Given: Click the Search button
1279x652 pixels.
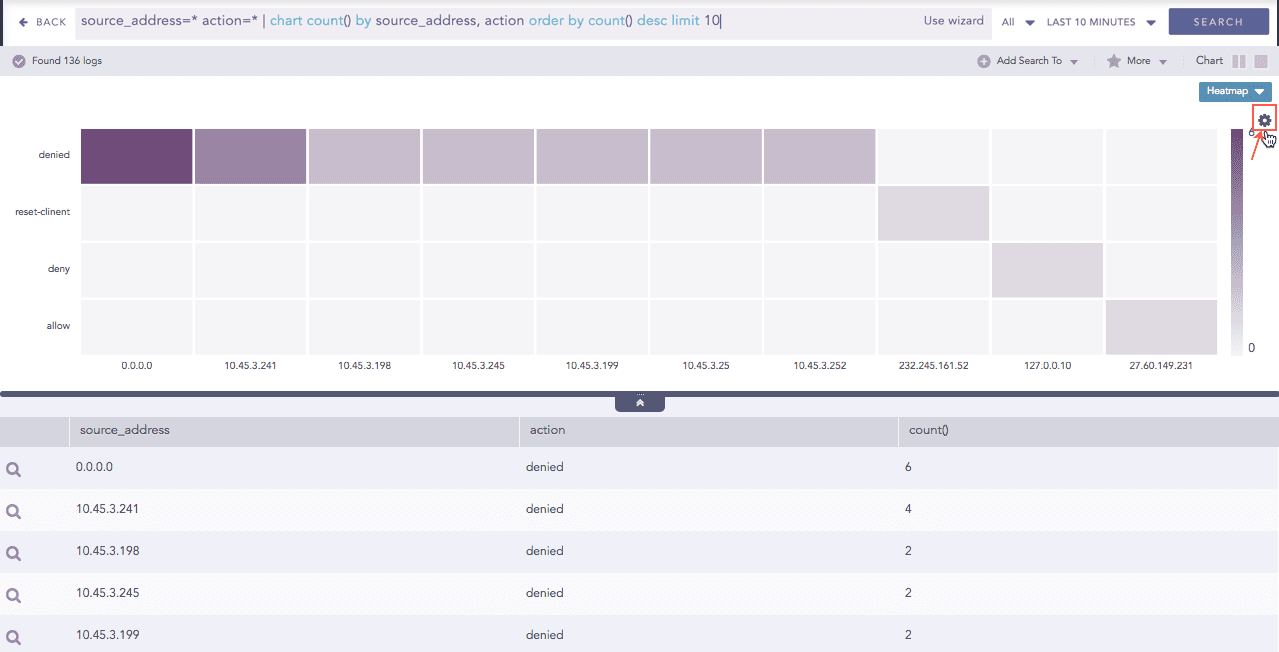Looking at the screenshot, I should (x=1217, y=22).
